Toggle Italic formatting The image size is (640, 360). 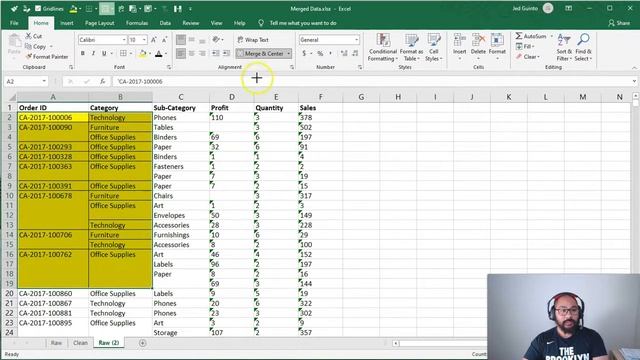coord(93,53)
